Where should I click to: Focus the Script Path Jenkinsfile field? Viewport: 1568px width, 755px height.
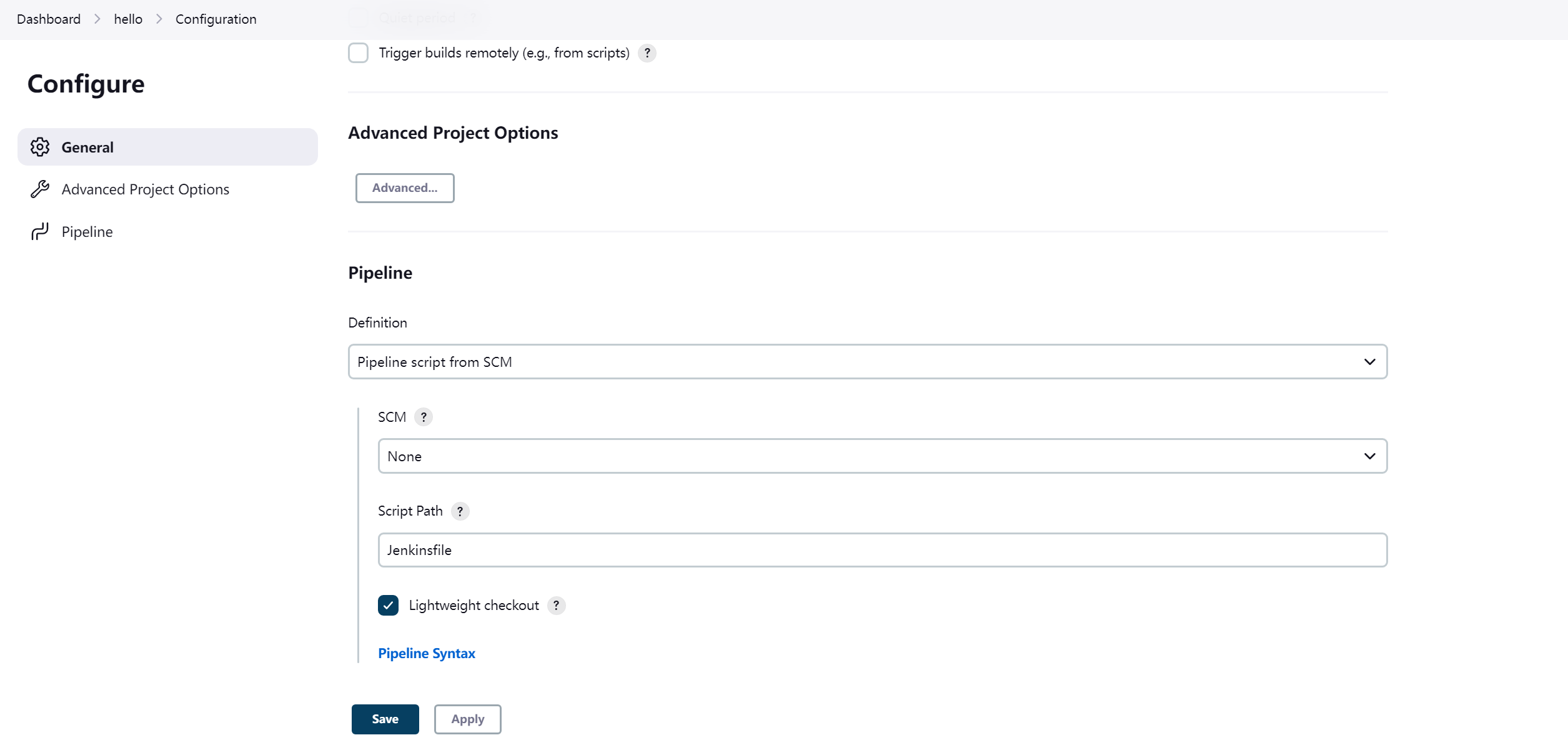883,550
